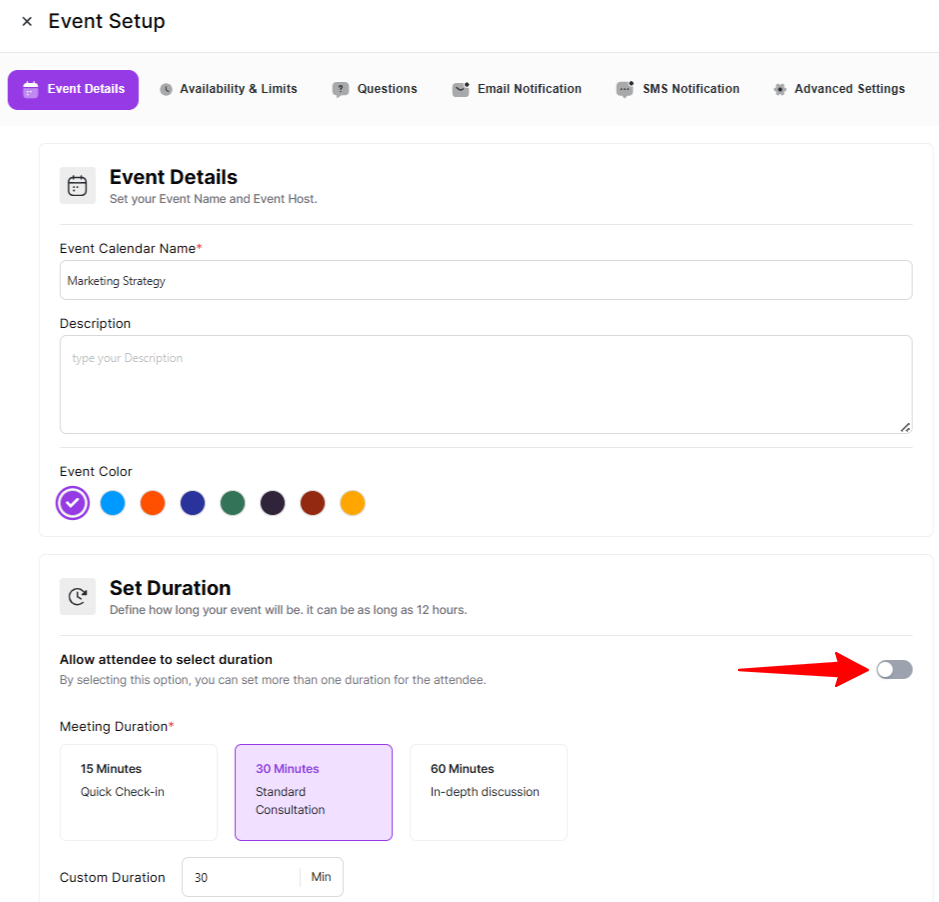Pick the light blue event color
The image size is (939, 902).
point(113,503)
